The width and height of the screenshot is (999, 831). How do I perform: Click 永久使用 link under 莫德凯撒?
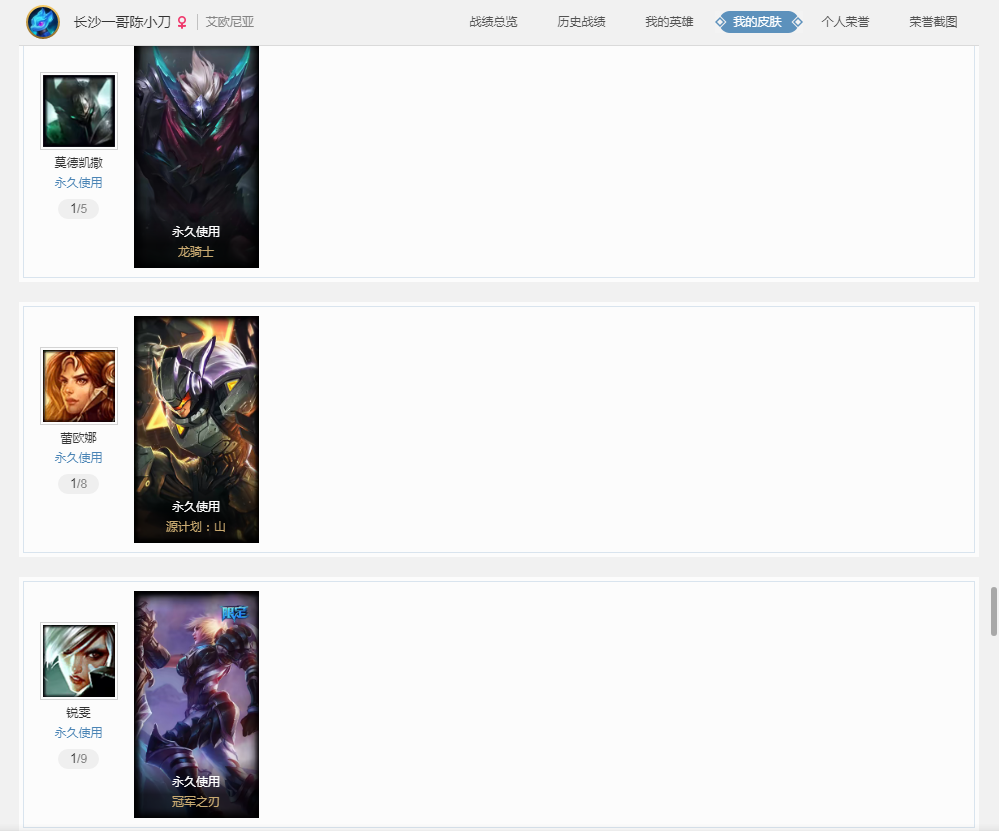[x=78, y=183]
